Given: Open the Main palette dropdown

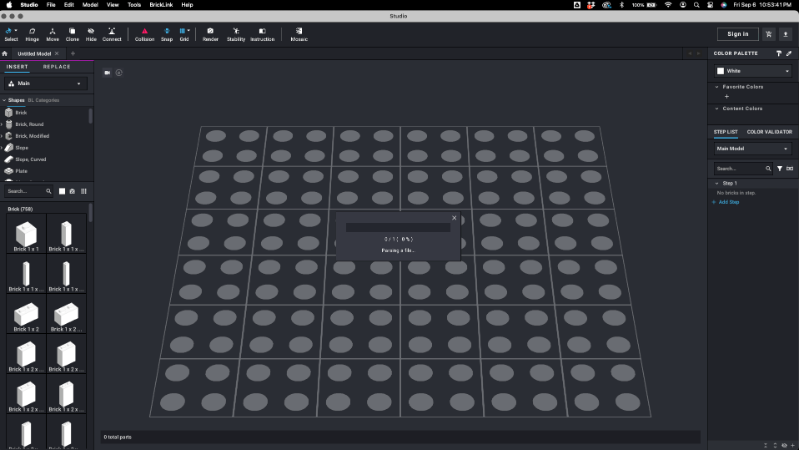Looking at the screenshot, I should [47, 84].
